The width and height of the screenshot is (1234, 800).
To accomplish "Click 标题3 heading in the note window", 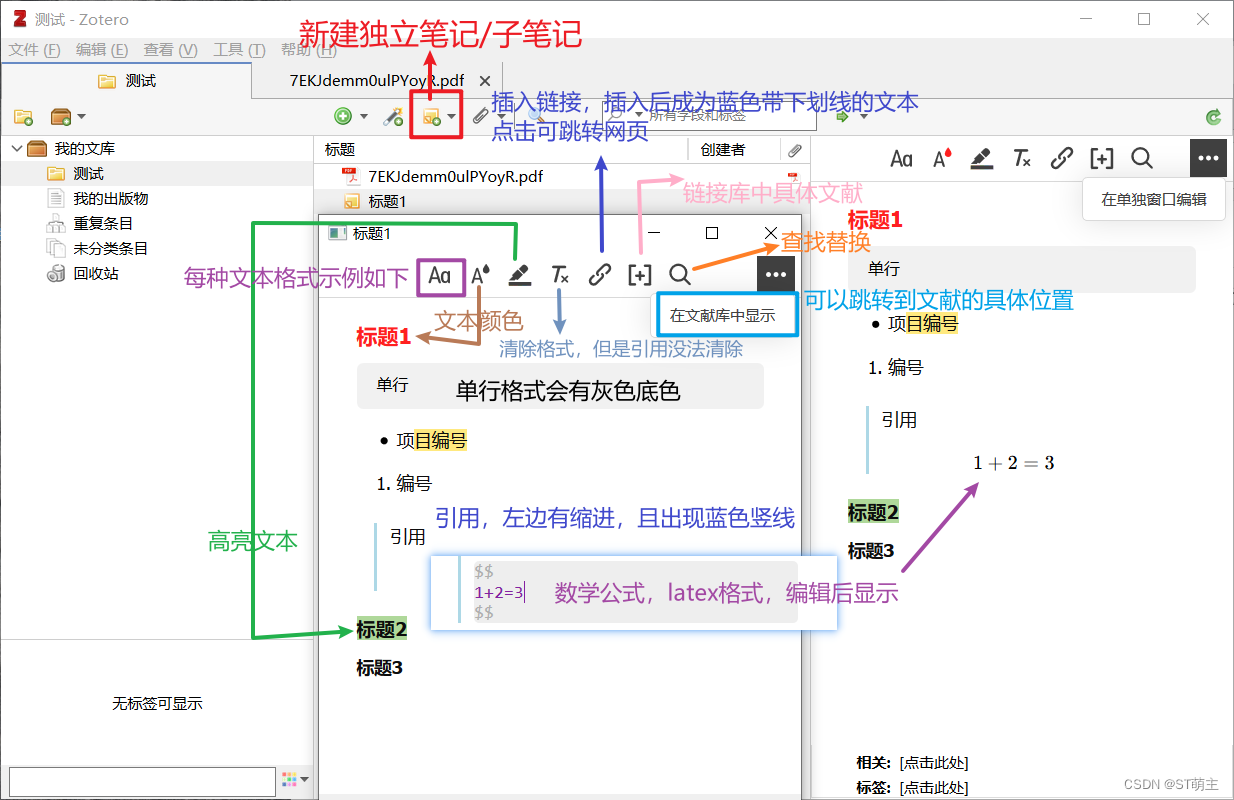I will [x=380, y=667].
